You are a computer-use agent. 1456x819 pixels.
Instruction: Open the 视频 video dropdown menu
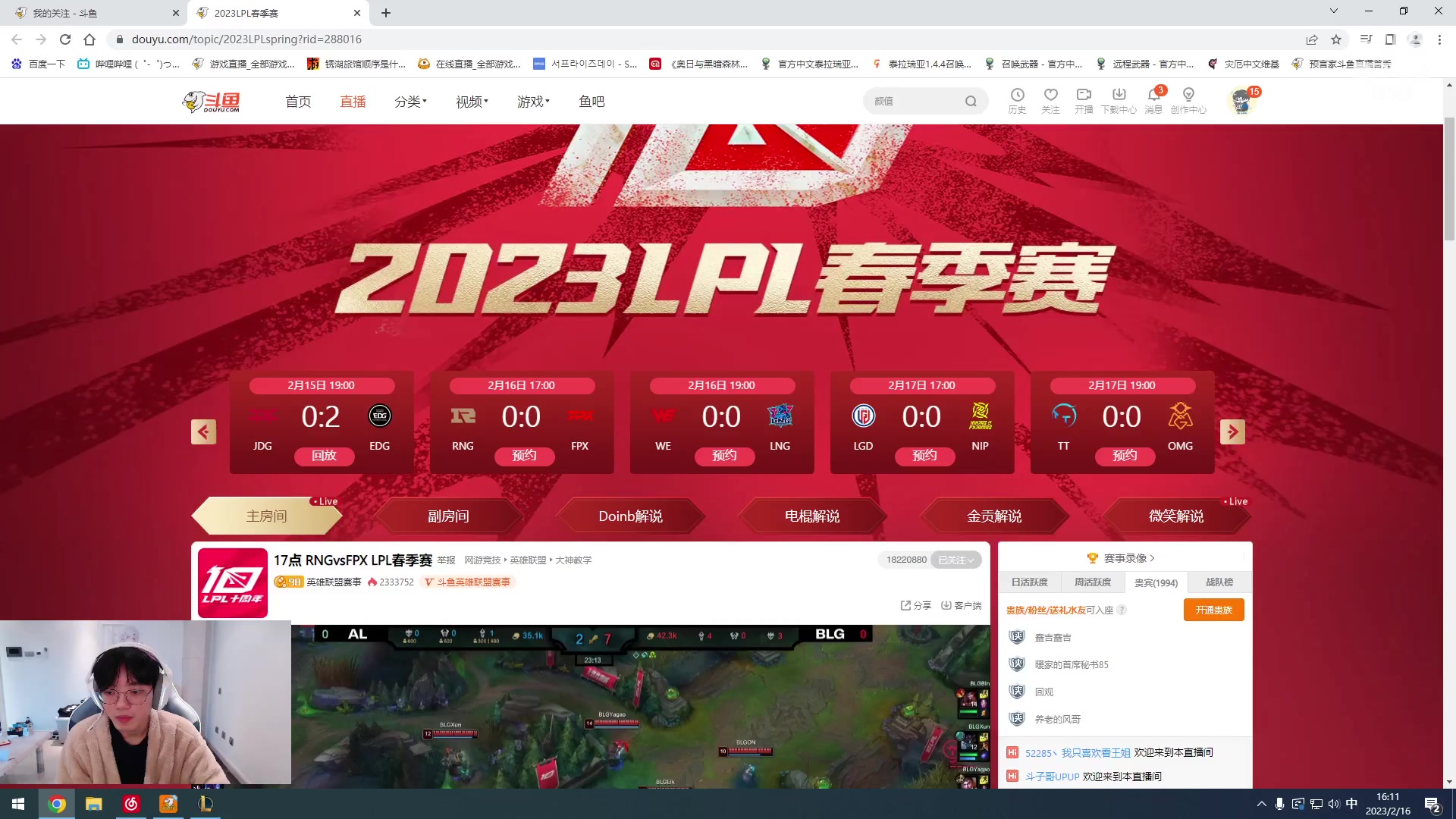coord(470,101)
